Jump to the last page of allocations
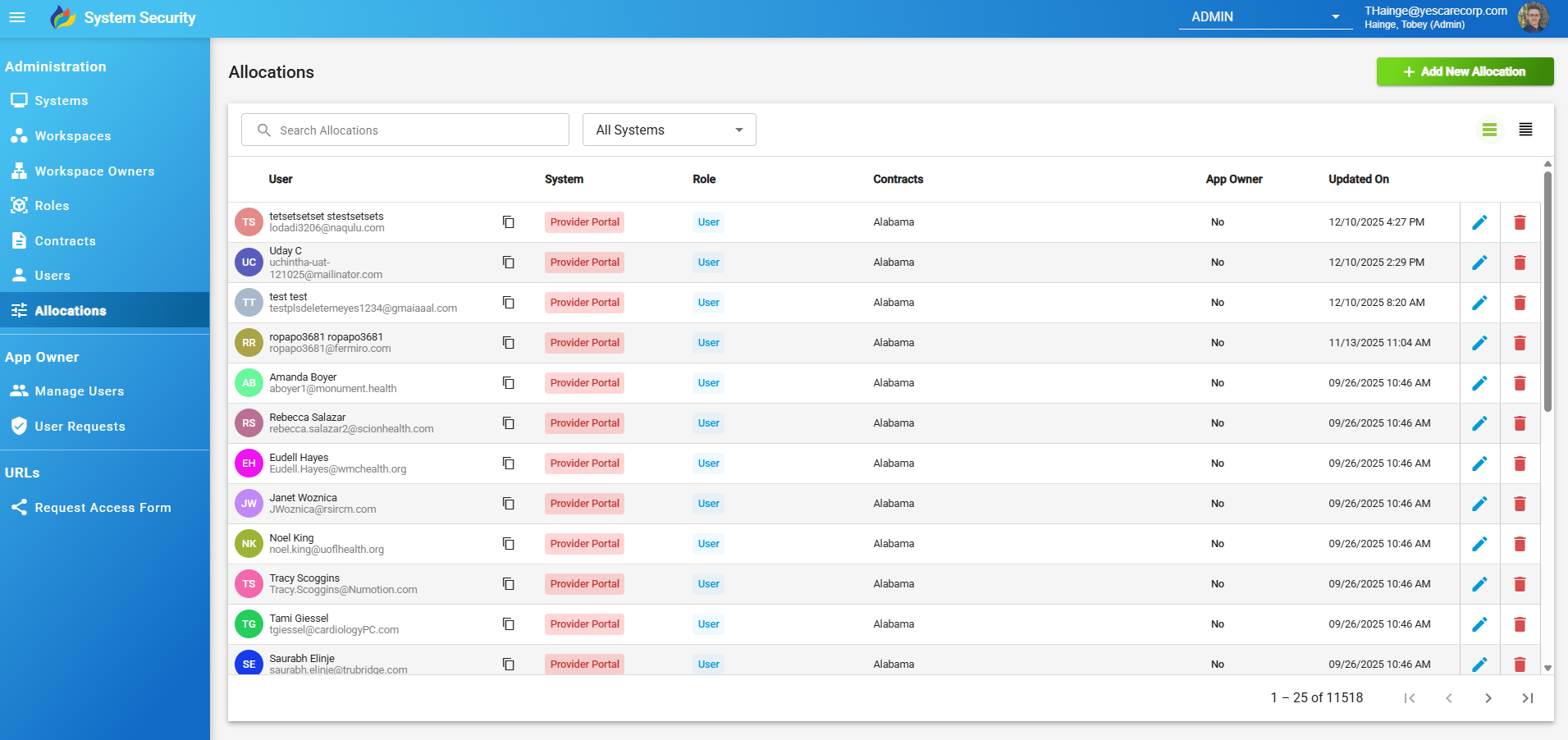The height and width of the screenshot is (740, 1568). coord(1527,698)
